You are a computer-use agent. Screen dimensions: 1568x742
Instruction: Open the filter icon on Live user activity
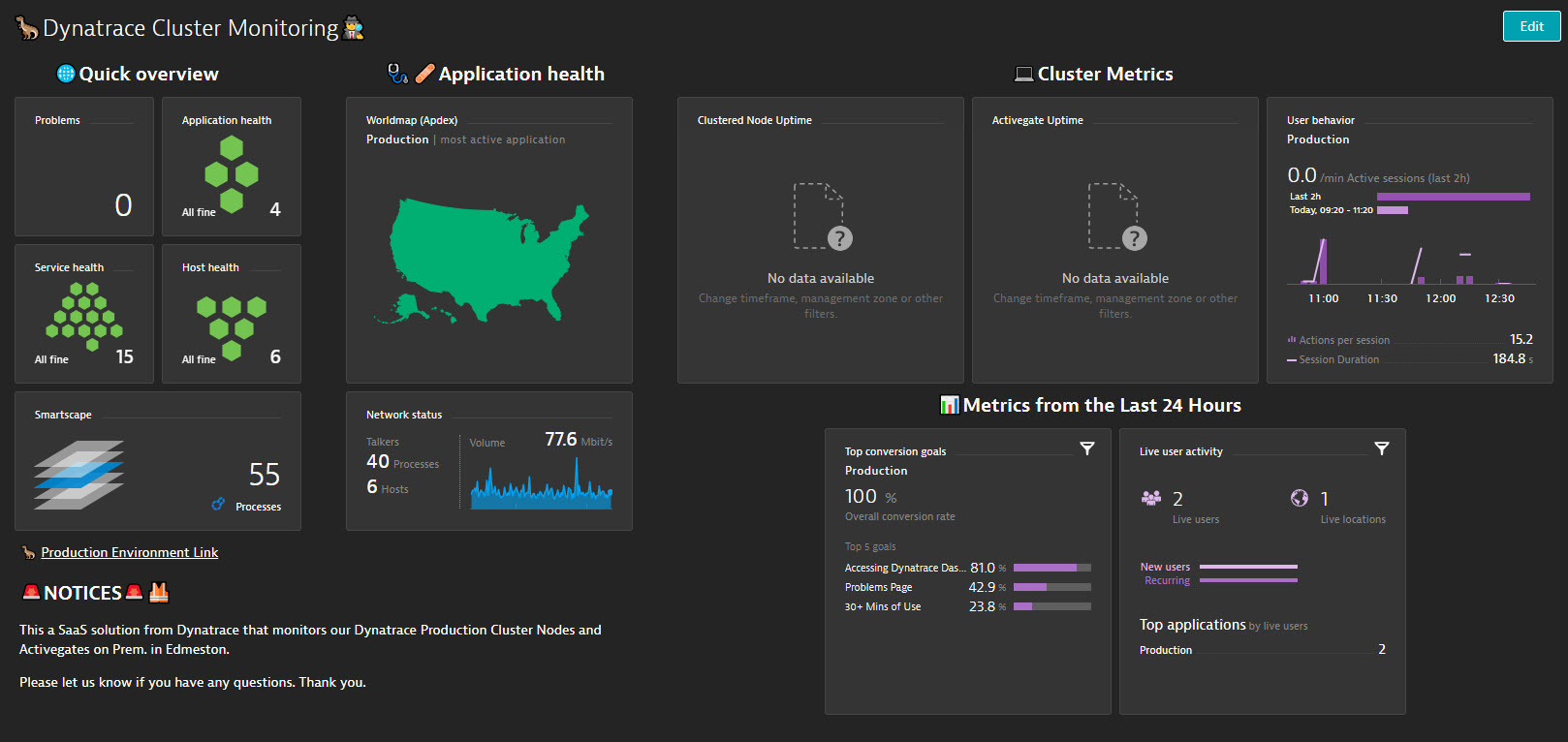pos(1382,448)
